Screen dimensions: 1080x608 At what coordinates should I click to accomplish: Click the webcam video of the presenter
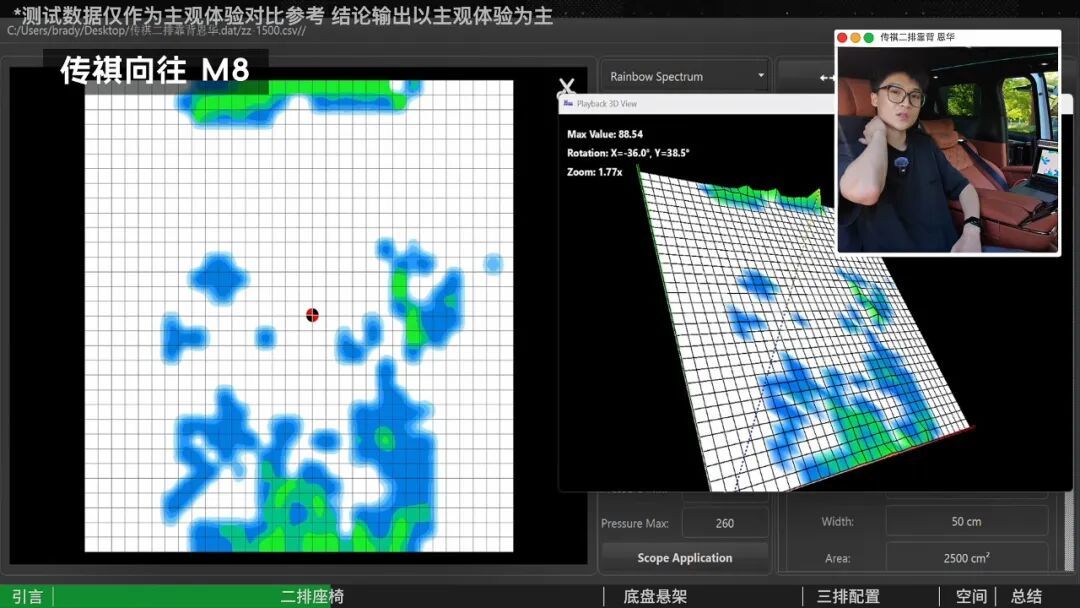click(948, 149)
